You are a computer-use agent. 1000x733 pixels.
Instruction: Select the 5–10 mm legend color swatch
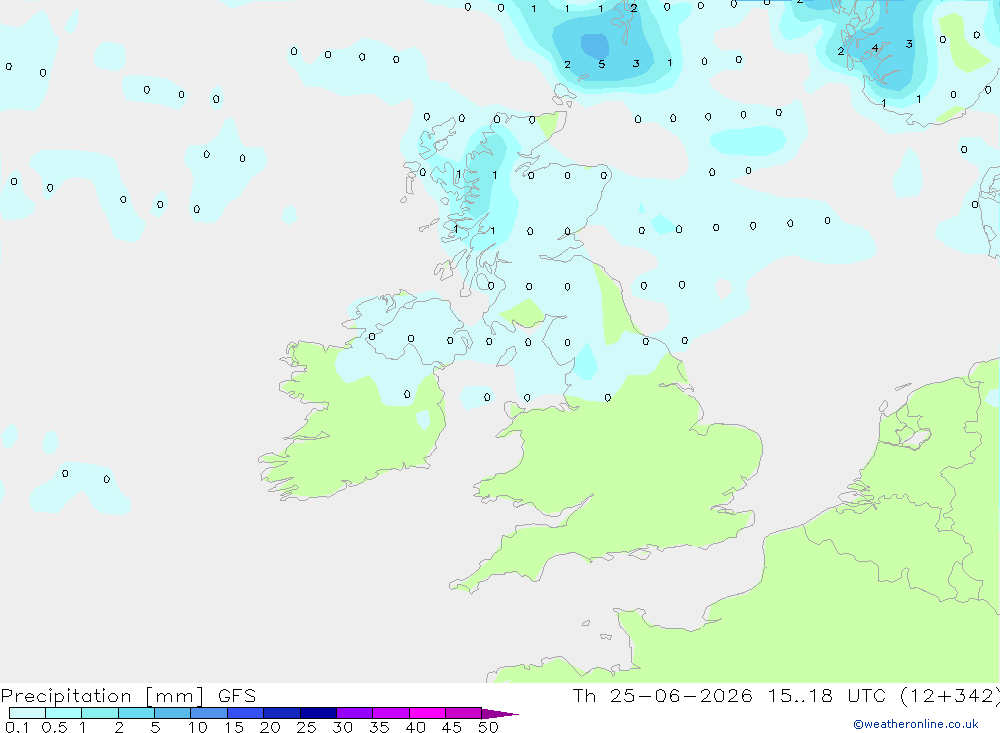click(173, 713)
